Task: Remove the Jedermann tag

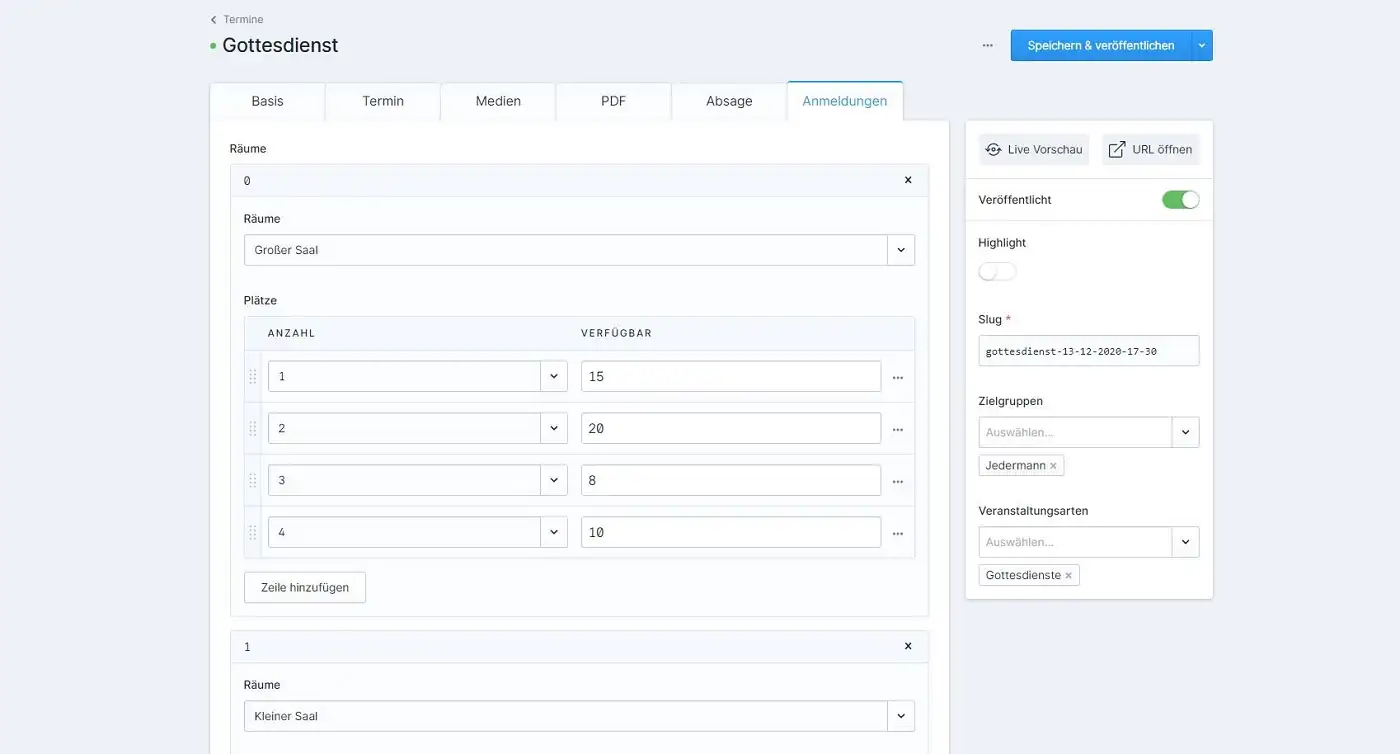Action: (x=1053, y=466)
